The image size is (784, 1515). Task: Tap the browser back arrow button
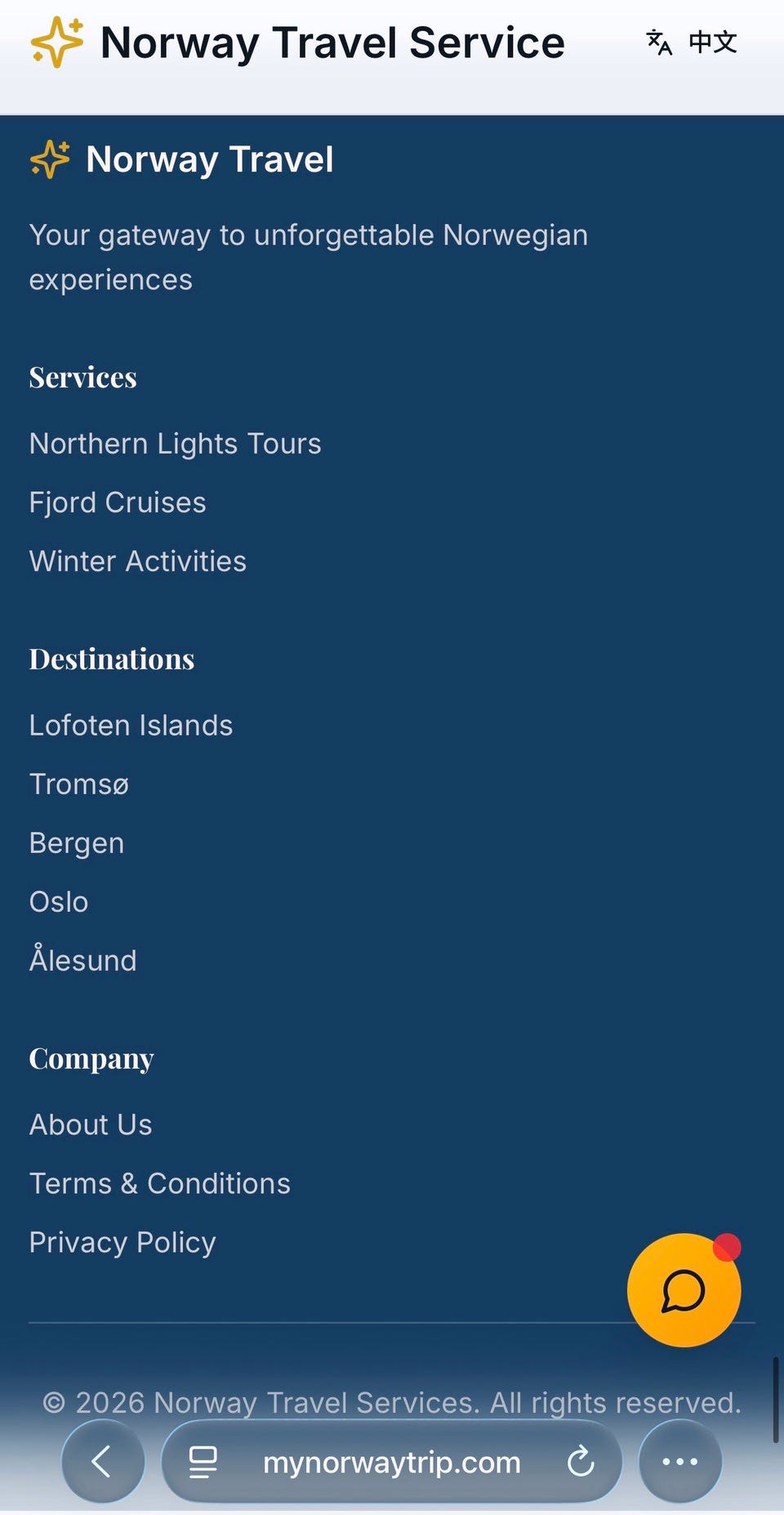103,1461
